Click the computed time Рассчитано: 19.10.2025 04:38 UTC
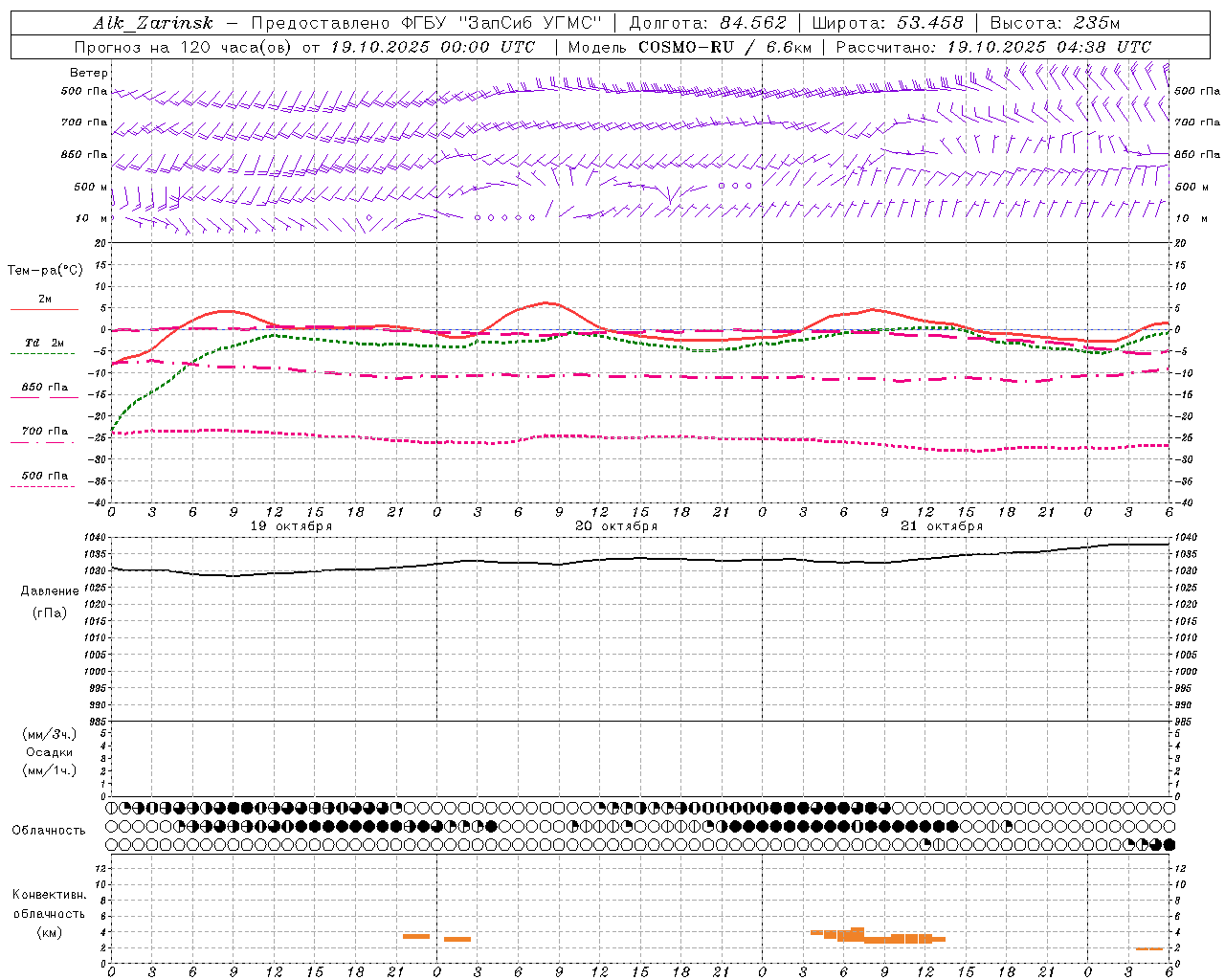 [993, 47]
